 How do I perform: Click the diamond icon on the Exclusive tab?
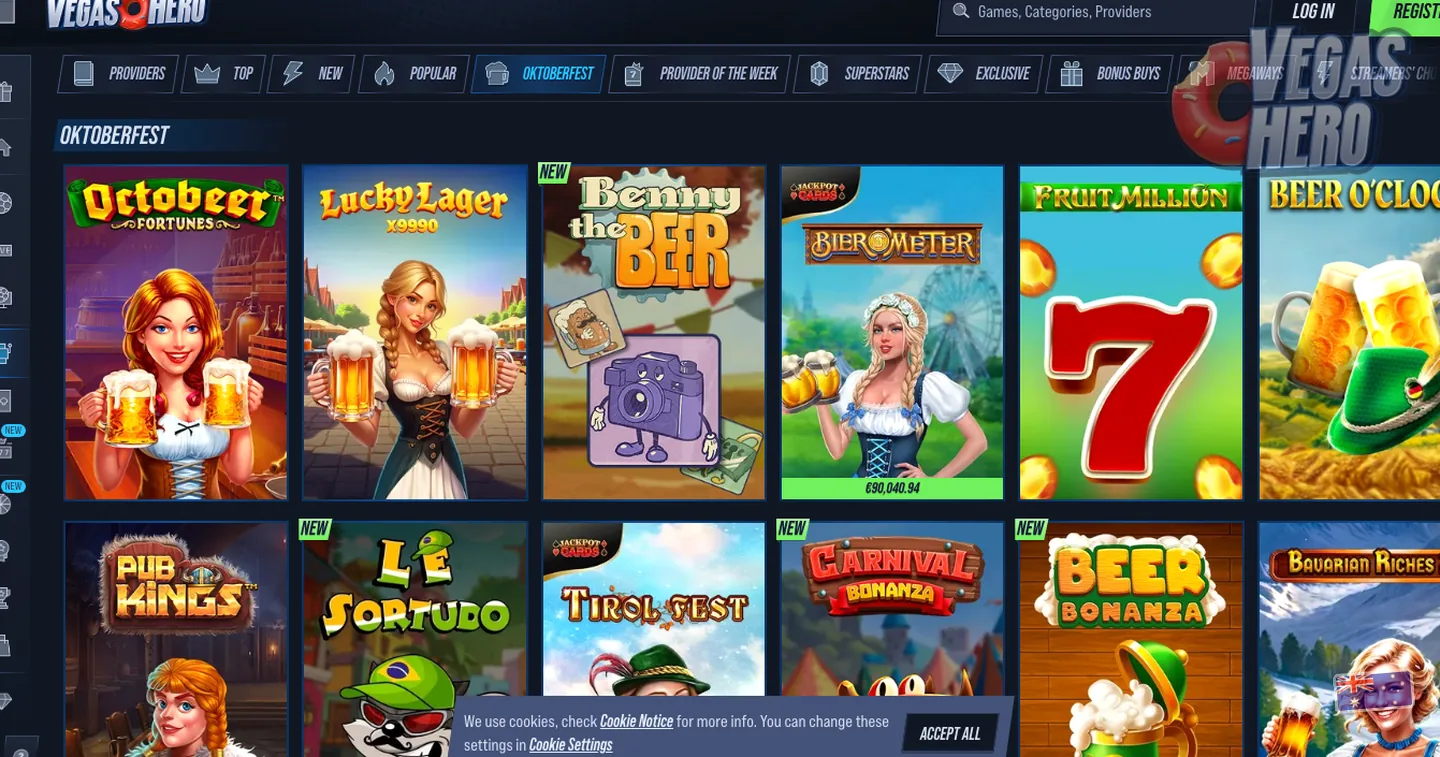pyautogui.click(x=950, y=74)
